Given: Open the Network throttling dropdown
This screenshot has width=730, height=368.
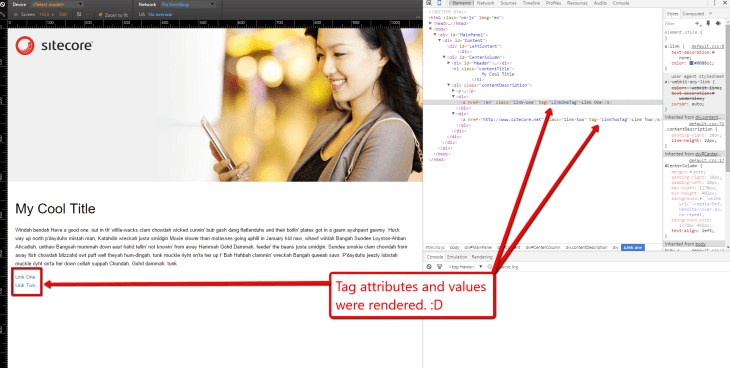Looking at the screenshot, I should 188,5.
